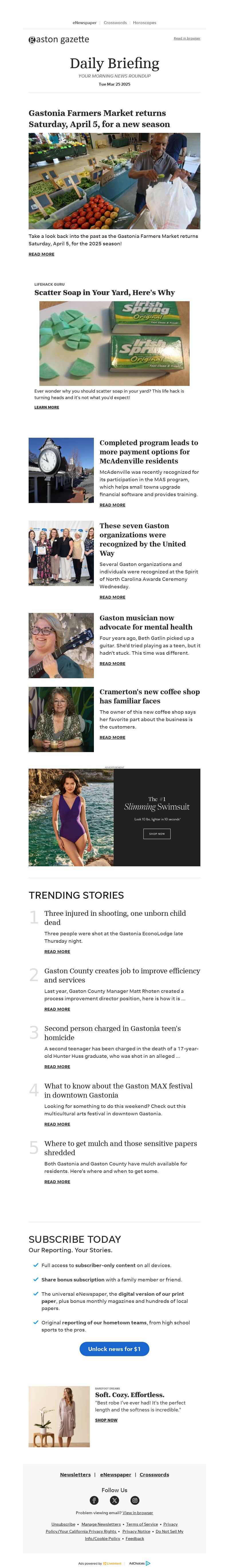Click the Unsubscribe link in footer
Screen dimensions: 229x1568
point(63,1524)
